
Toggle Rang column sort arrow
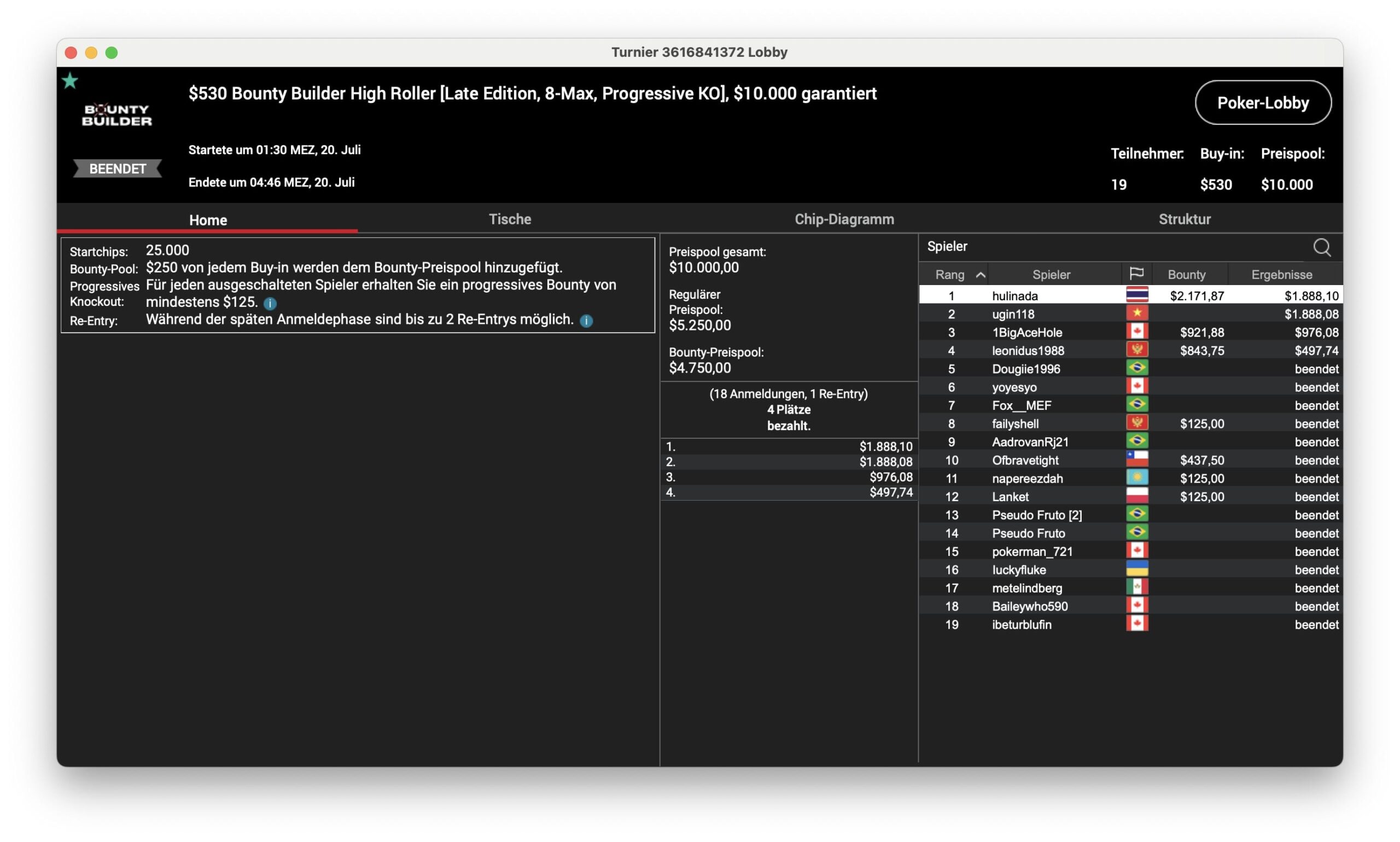click(980, 275)
